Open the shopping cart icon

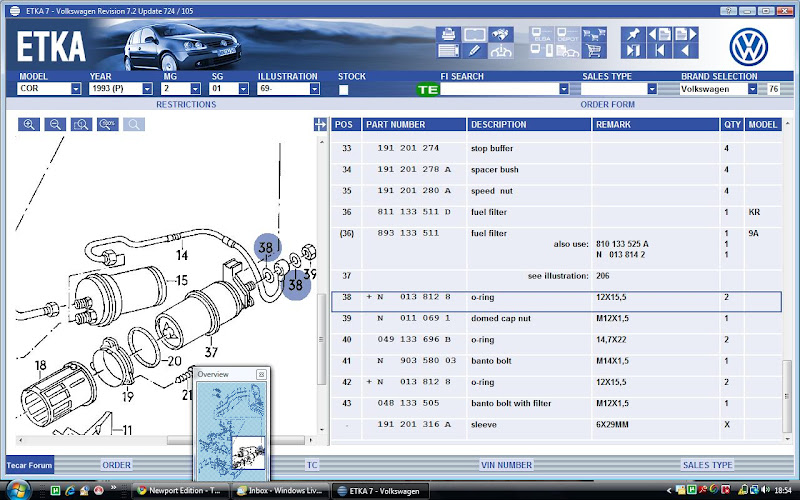click(x=592, y=50)
